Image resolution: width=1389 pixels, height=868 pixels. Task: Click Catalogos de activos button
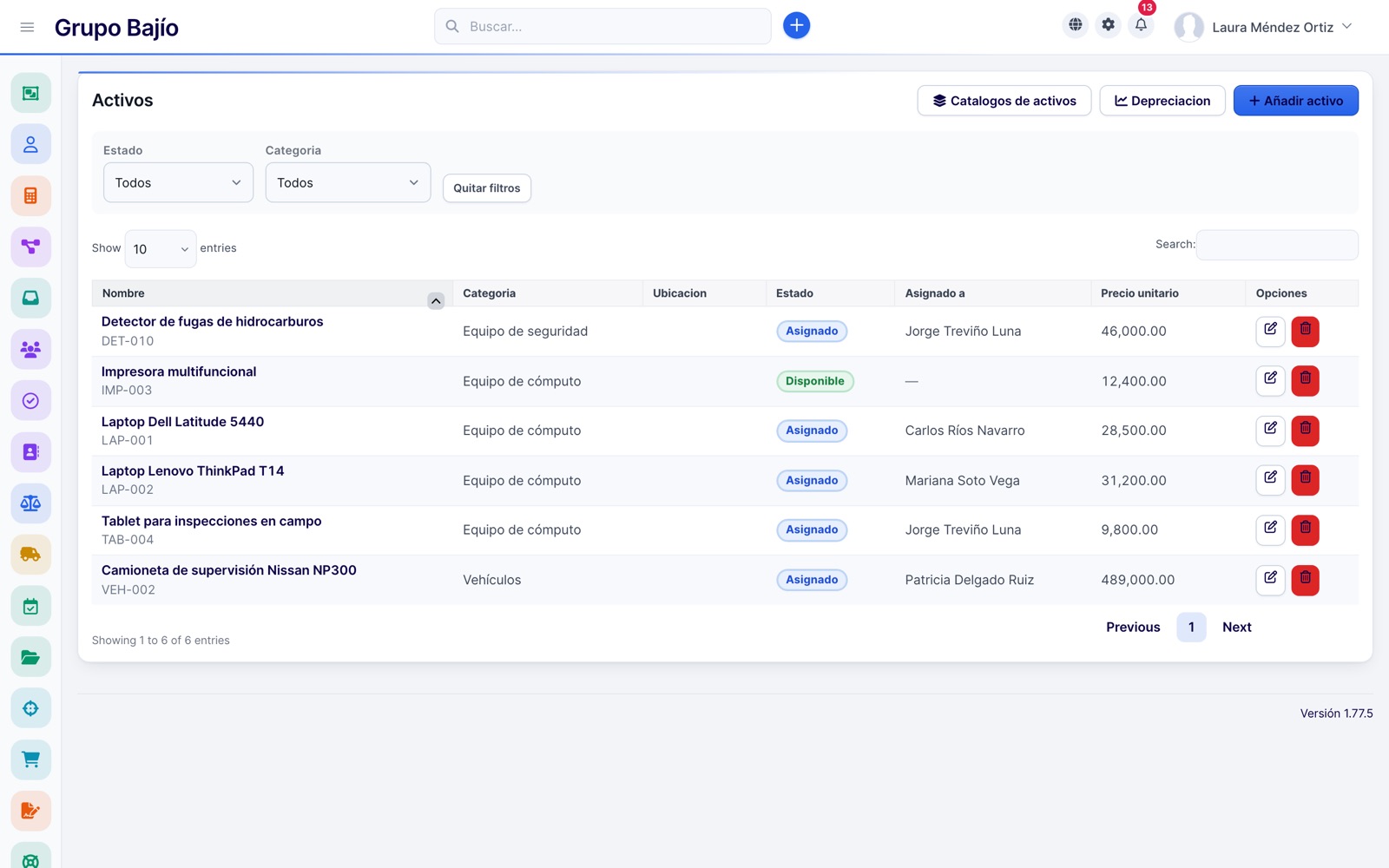[1004, 101]
